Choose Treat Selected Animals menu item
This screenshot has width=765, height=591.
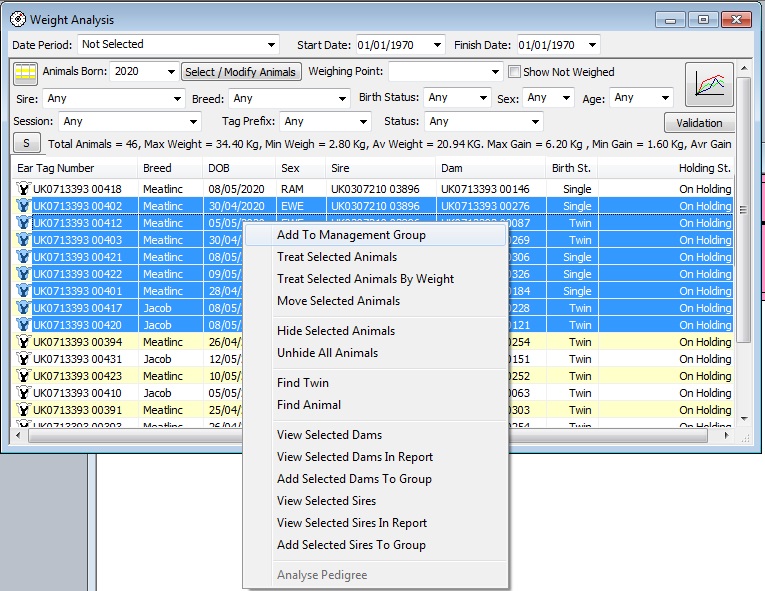tap(376, 257)
